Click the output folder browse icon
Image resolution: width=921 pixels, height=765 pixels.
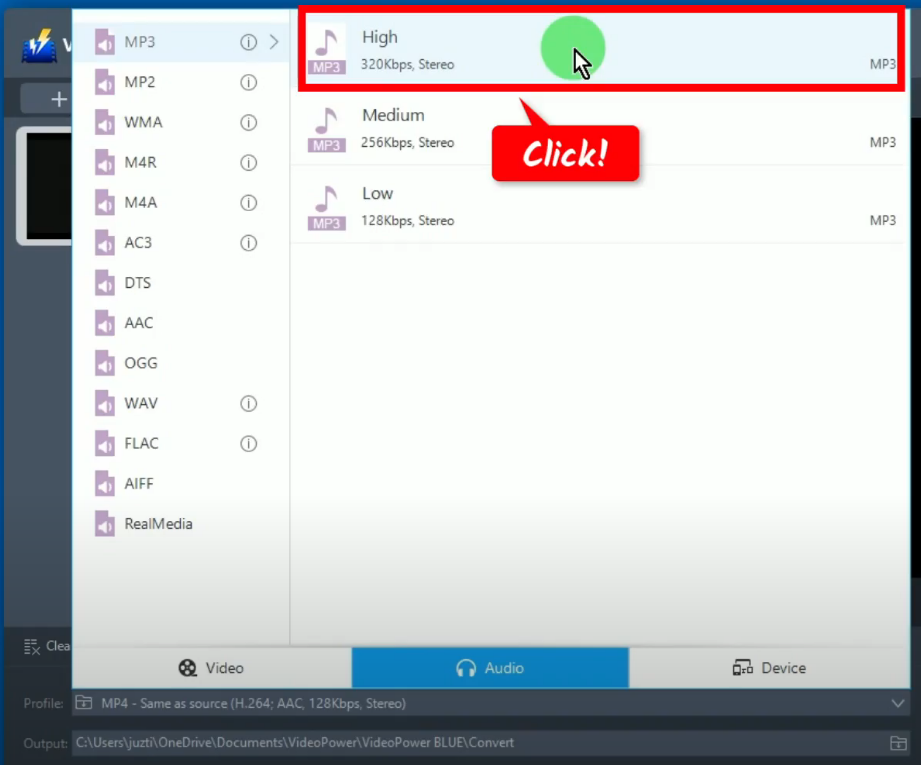[897, 742]
